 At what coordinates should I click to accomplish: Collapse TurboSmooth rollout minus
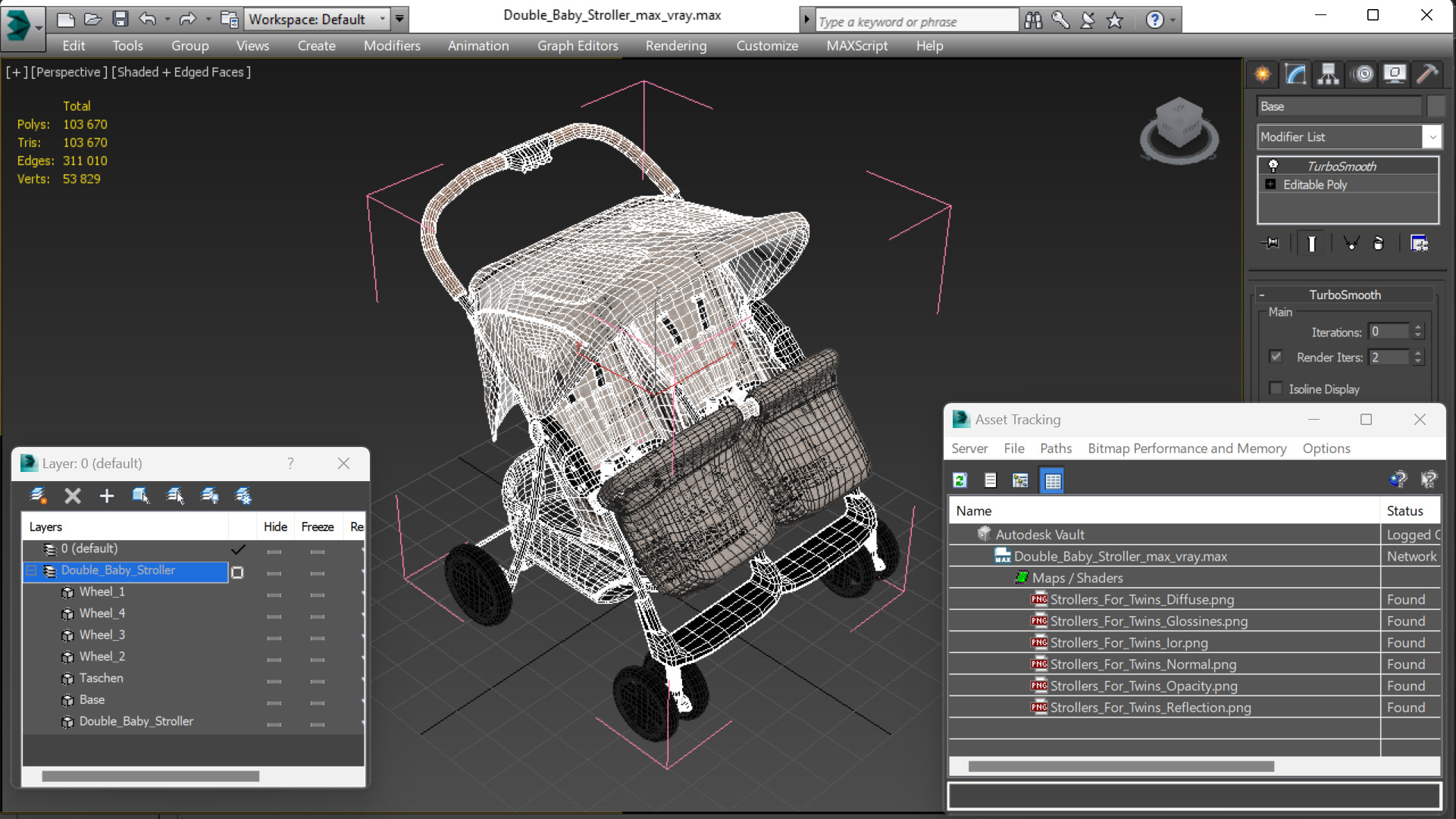[x=1262, y=295]
